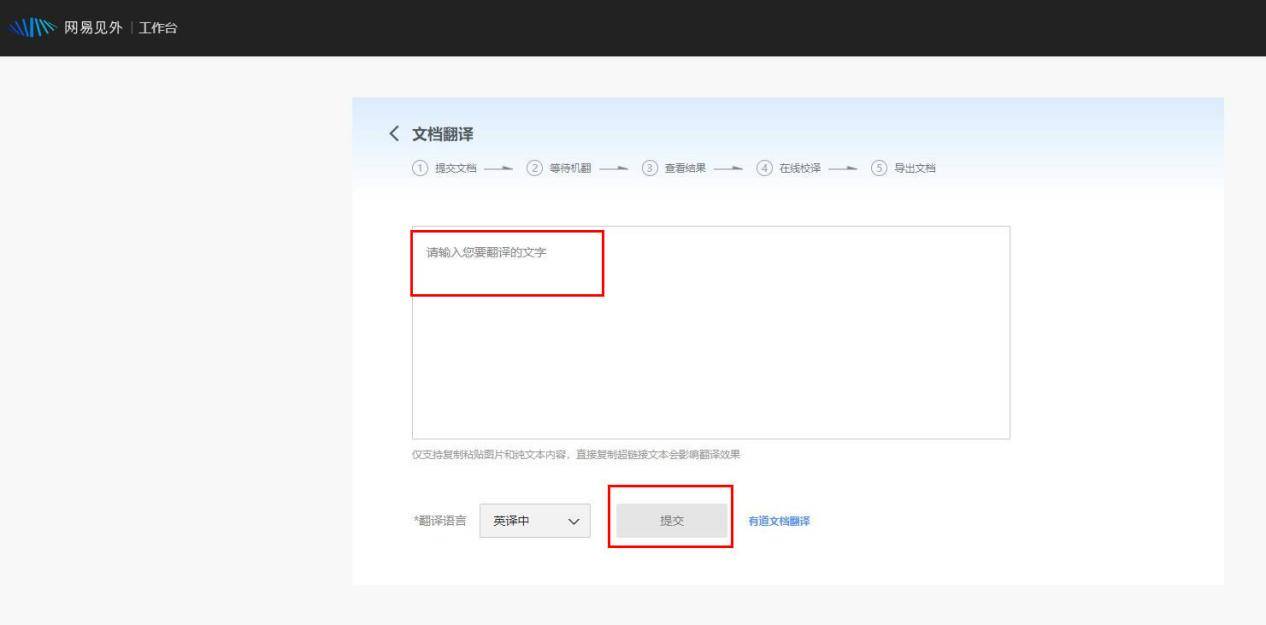Image resolution: width=1266 pixels, height=625 pixels.
Task: Go back using the arrow beside 文档翻译
Action: coord(394,136)
